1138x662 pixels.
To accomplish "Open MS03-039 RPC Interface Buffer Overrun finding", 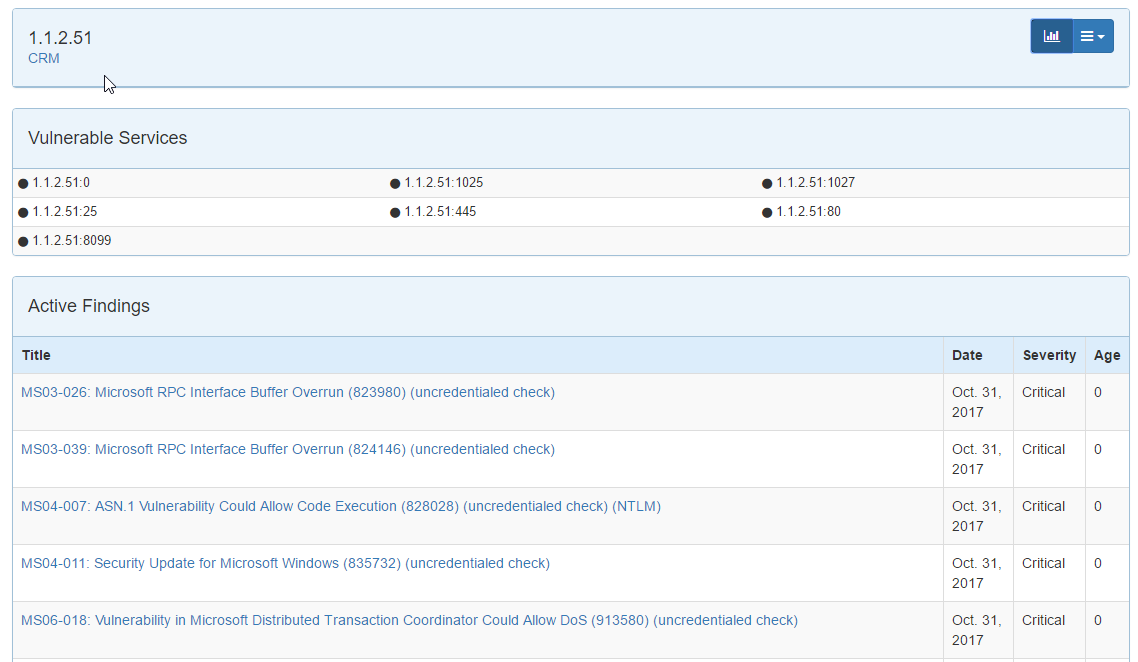I will (x=288, y=449).
